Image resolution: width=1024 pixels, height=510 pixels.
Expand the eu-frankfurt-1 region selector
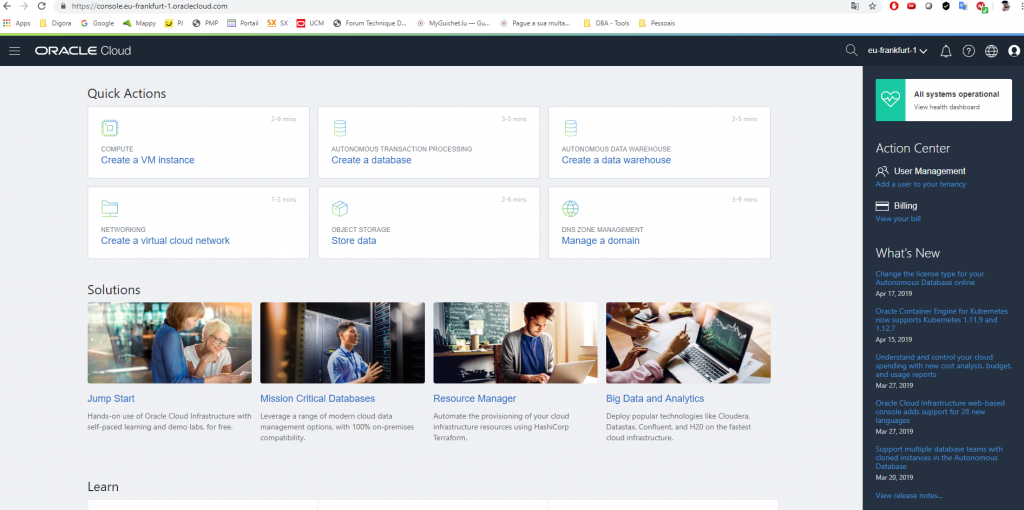(897, 51)
